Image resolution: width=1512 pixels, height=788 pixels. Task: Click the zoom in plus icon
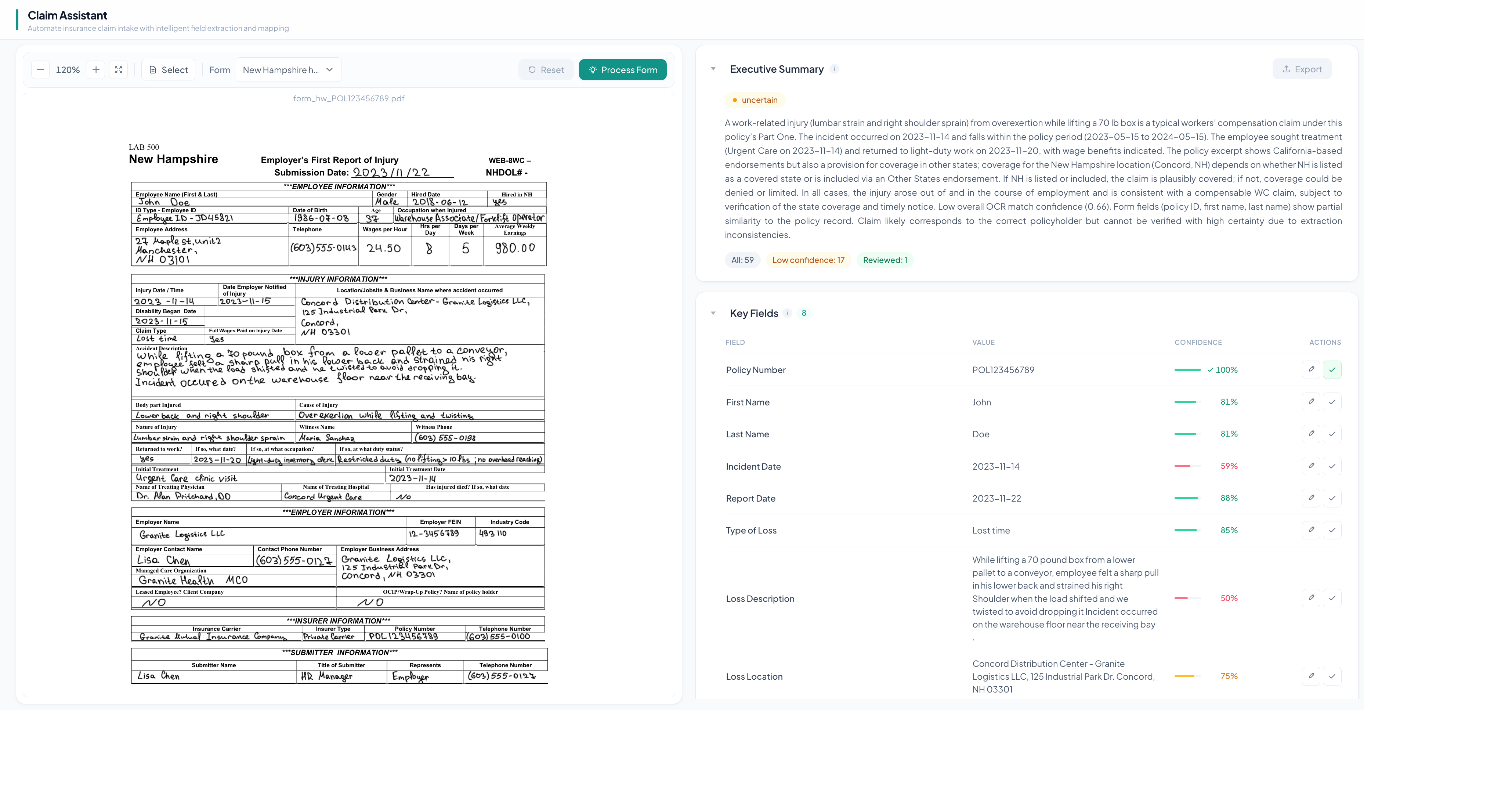[x=96, y=70]
